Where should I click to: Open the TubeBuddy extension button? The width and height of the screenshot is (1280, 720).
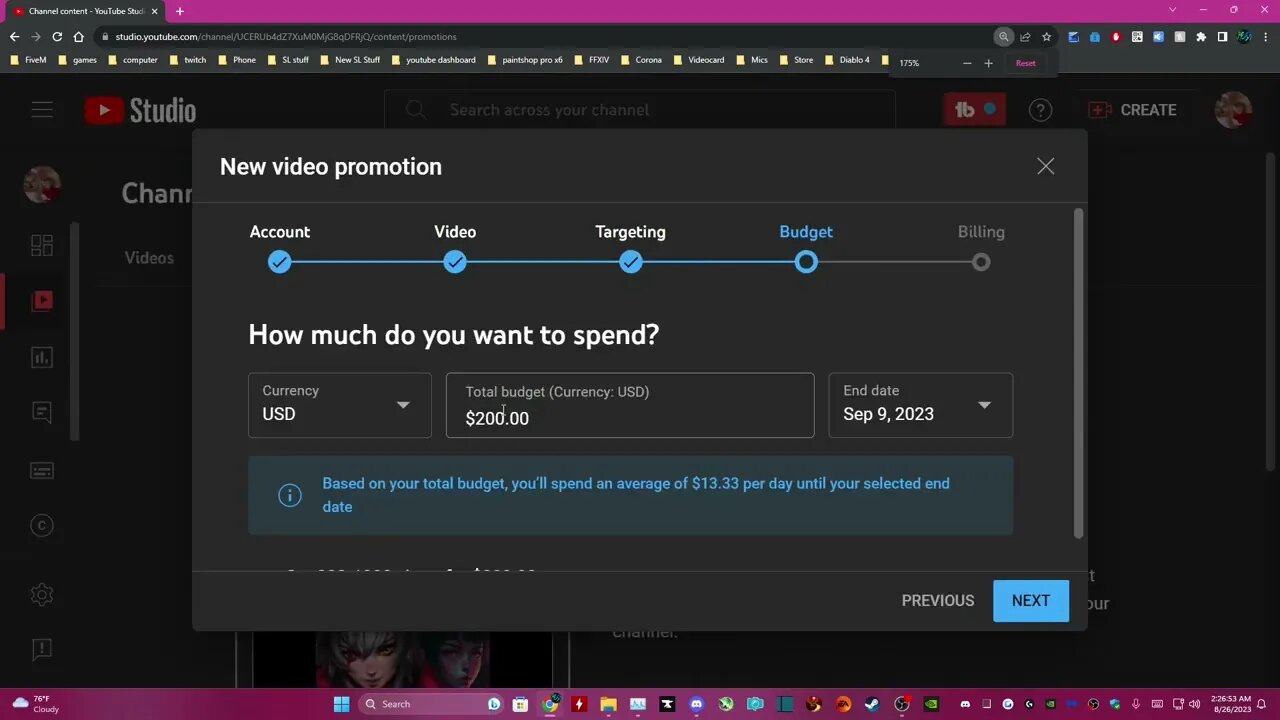pyautogui.click(x=974, y=110)
